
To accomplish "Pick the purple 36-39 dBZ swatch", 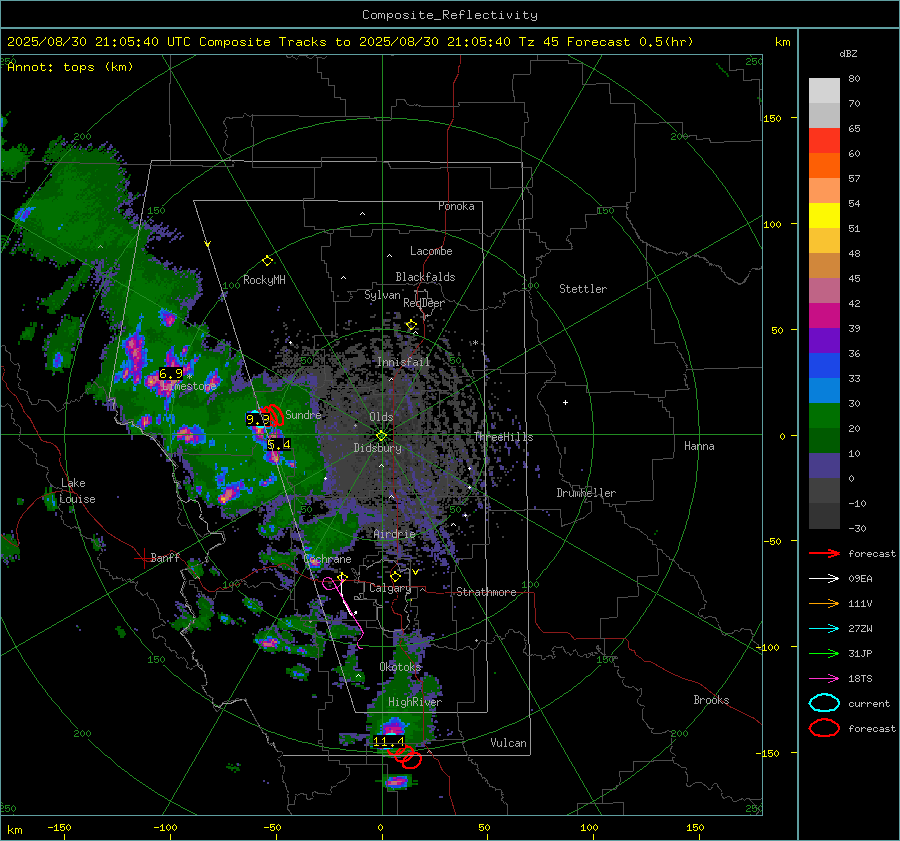I will [x=824, y=341].
